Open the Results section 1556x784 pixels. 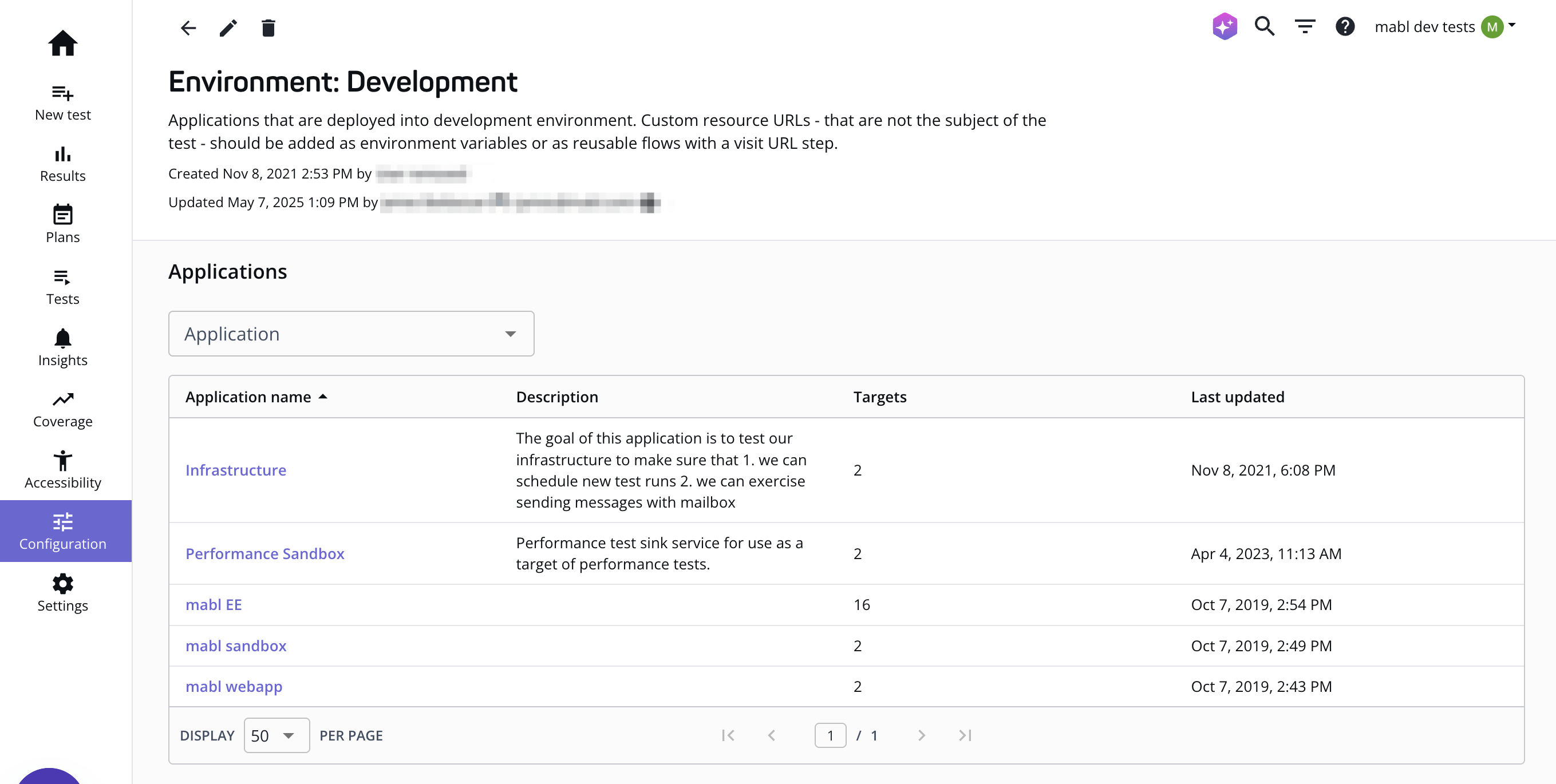pyautogui.click(x=63, y=163)
